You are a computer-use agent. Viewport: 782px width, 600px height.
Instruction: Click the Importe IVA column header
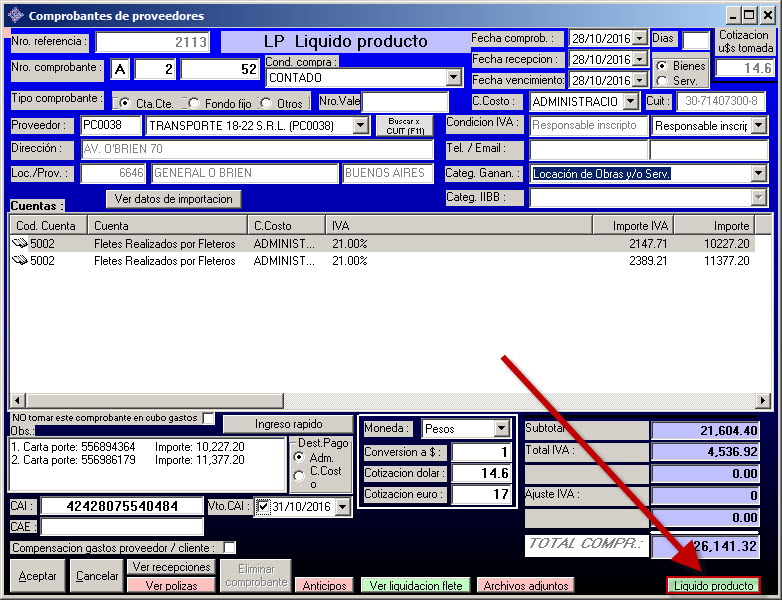pos(633,226)
